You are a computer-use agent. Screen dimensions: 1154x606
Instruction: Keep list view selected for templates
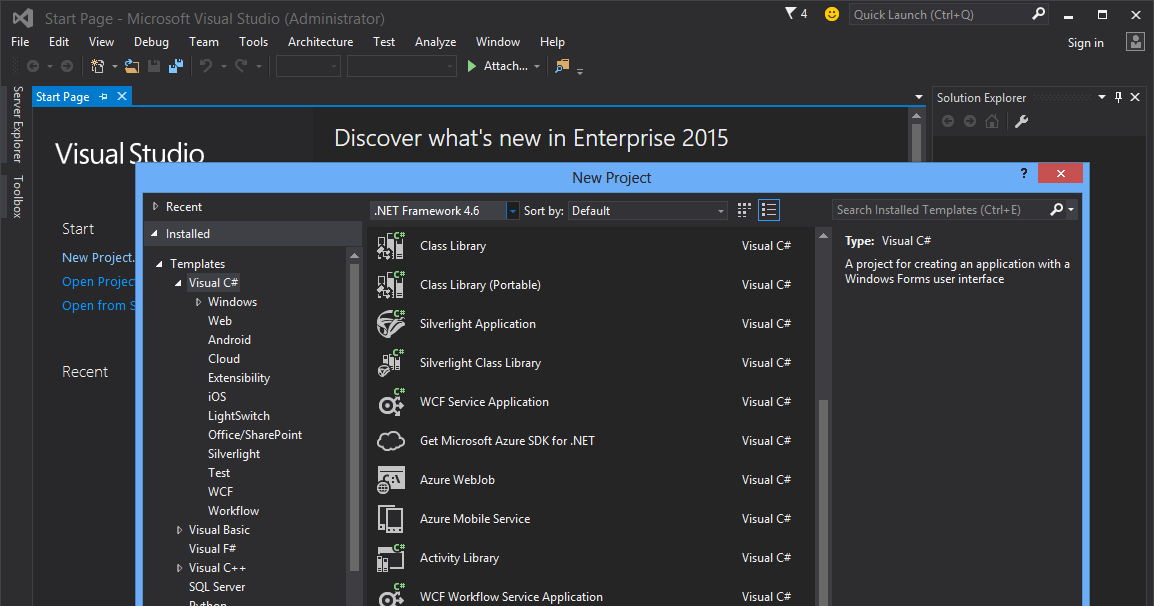pyautogui.click(x=768, y=210)
